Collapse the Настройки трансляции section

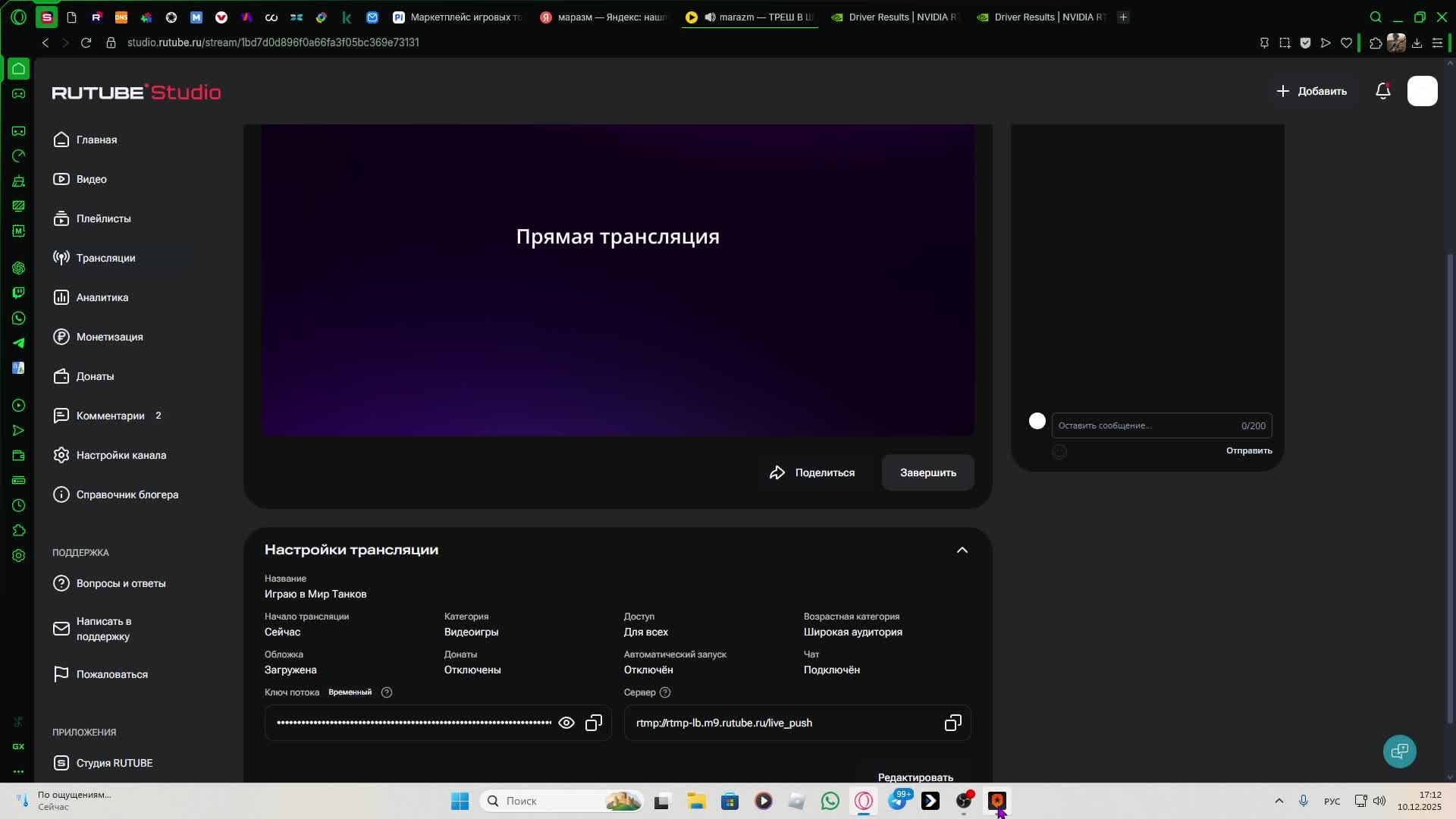click(x=962, y=550)
